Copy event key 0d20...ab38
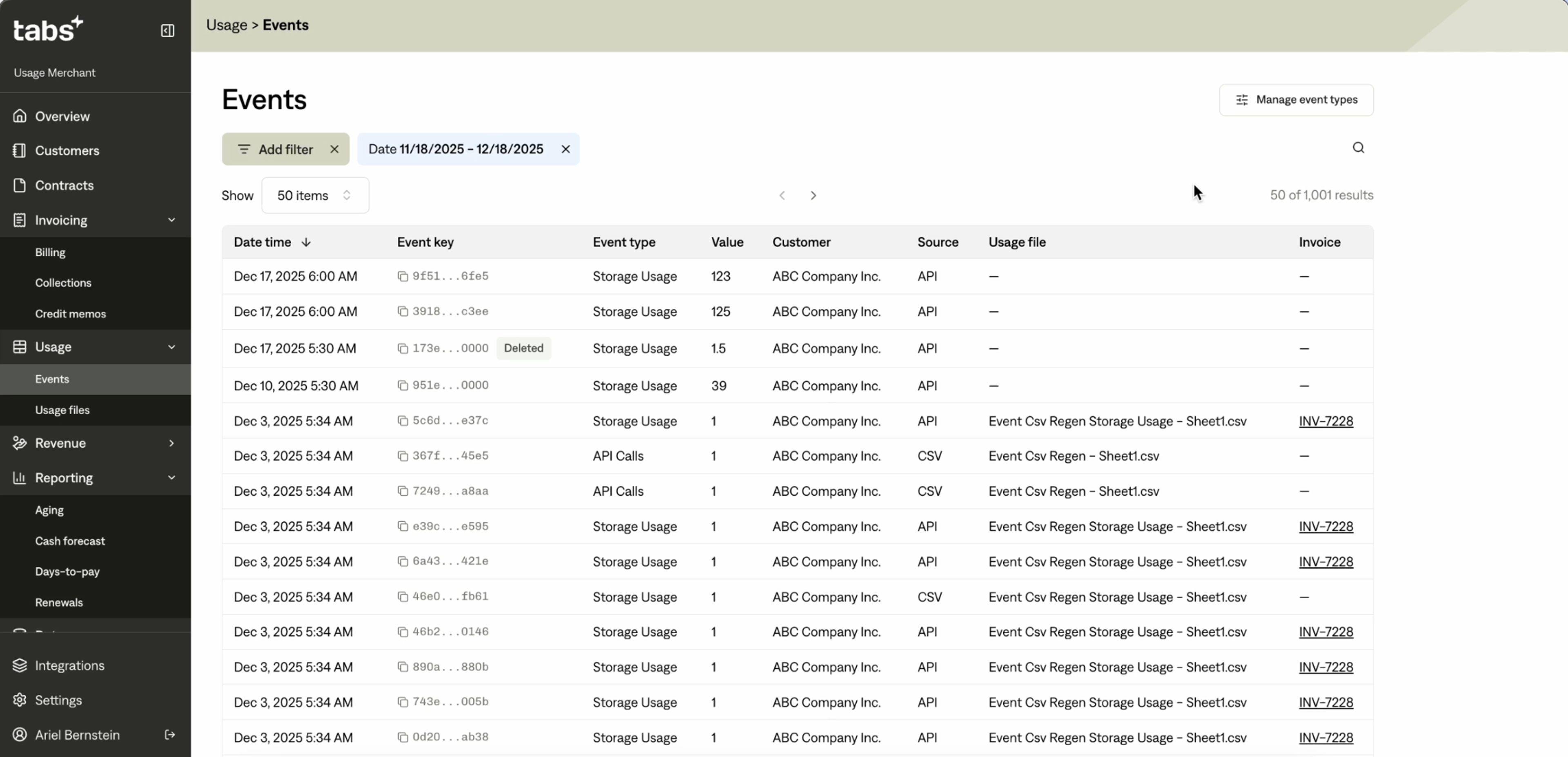Image resolution: width=1568 pixels, height=757 pixels. pyautogui.click(x=402, y=737)
